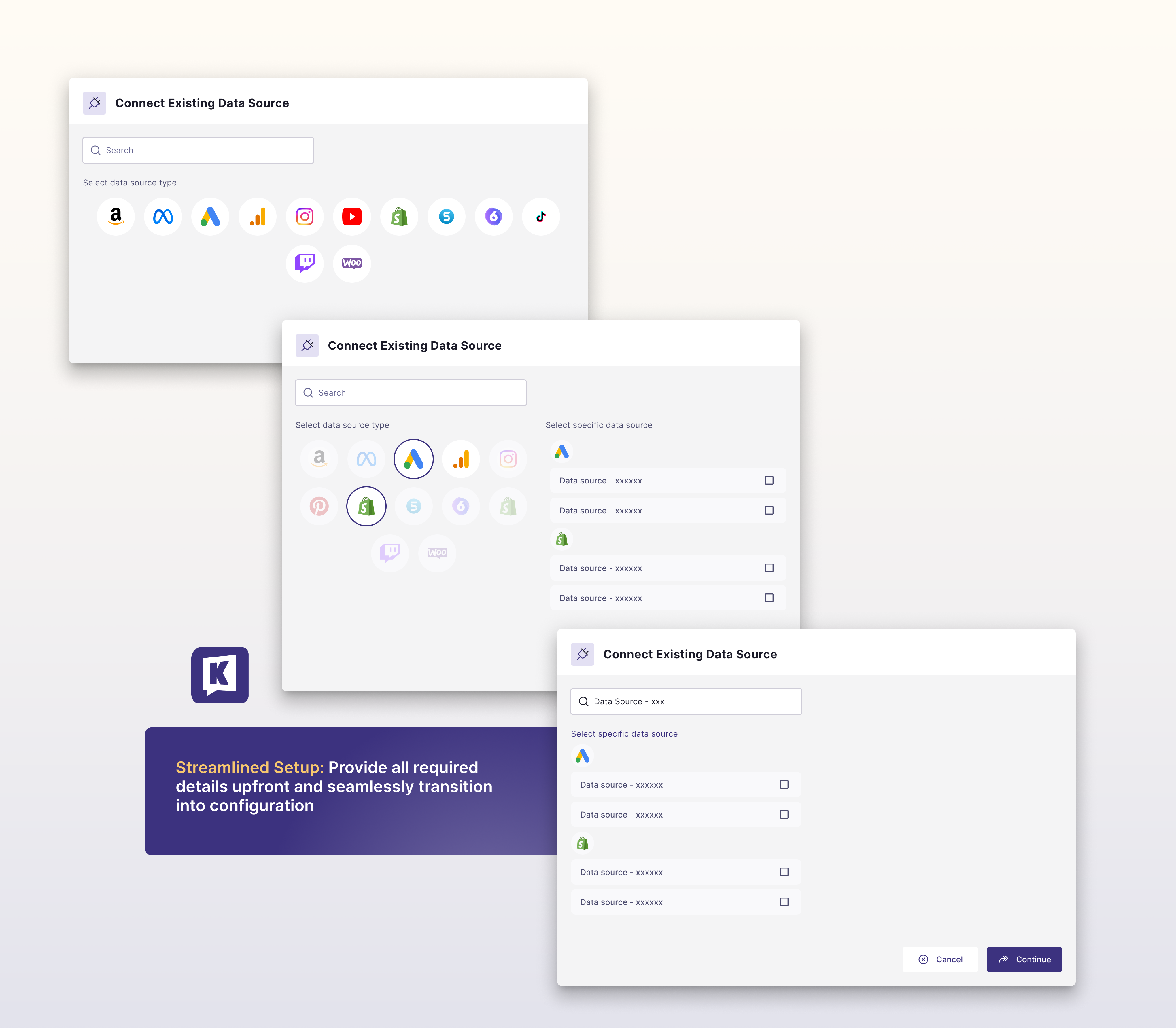
Task: Tick the last data source checkbox in rightmost panel
Action: click(x=784, y=902)
